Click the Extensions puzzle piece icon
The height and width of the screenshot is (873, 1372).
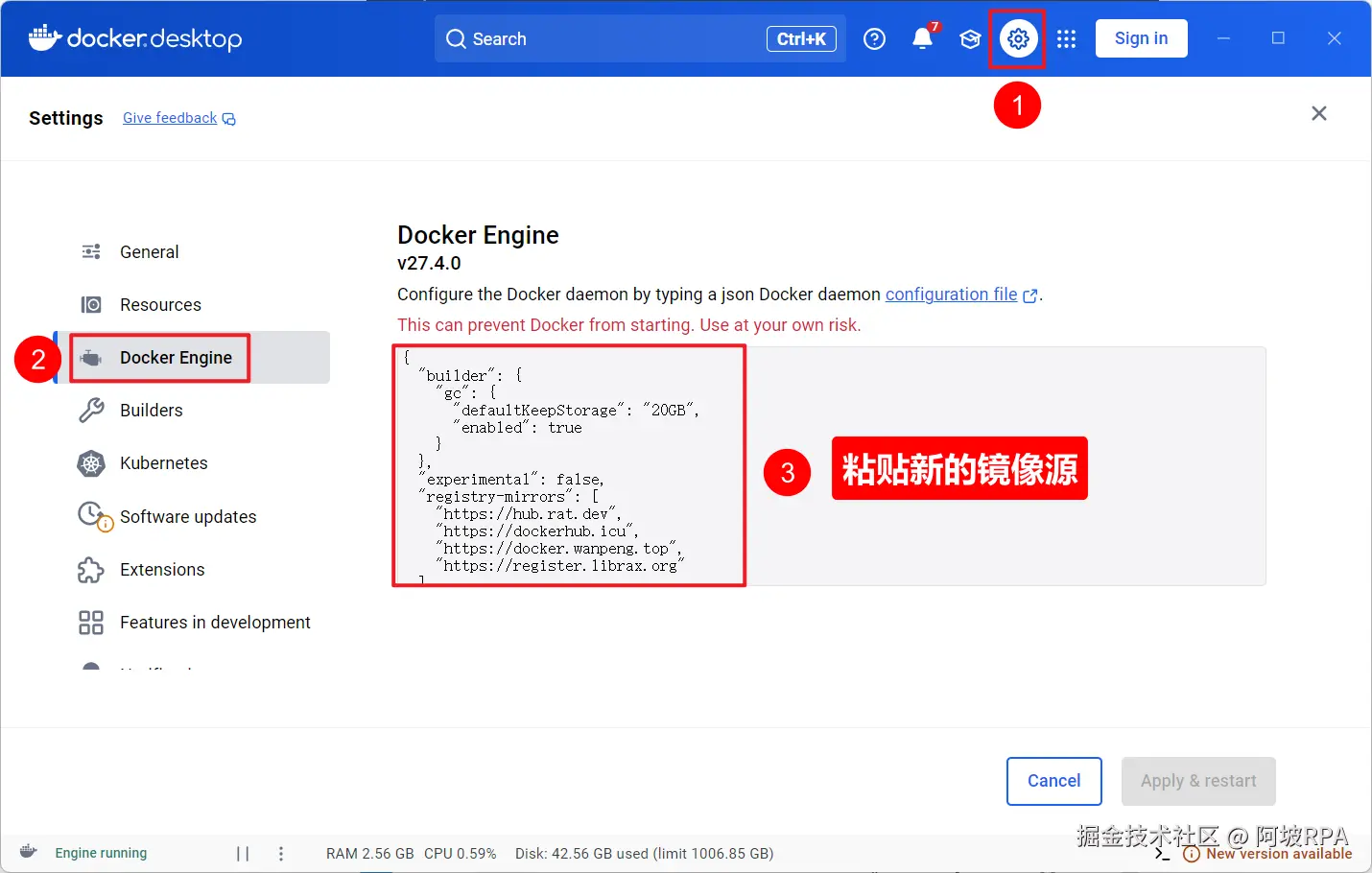(x=91, y=570)
